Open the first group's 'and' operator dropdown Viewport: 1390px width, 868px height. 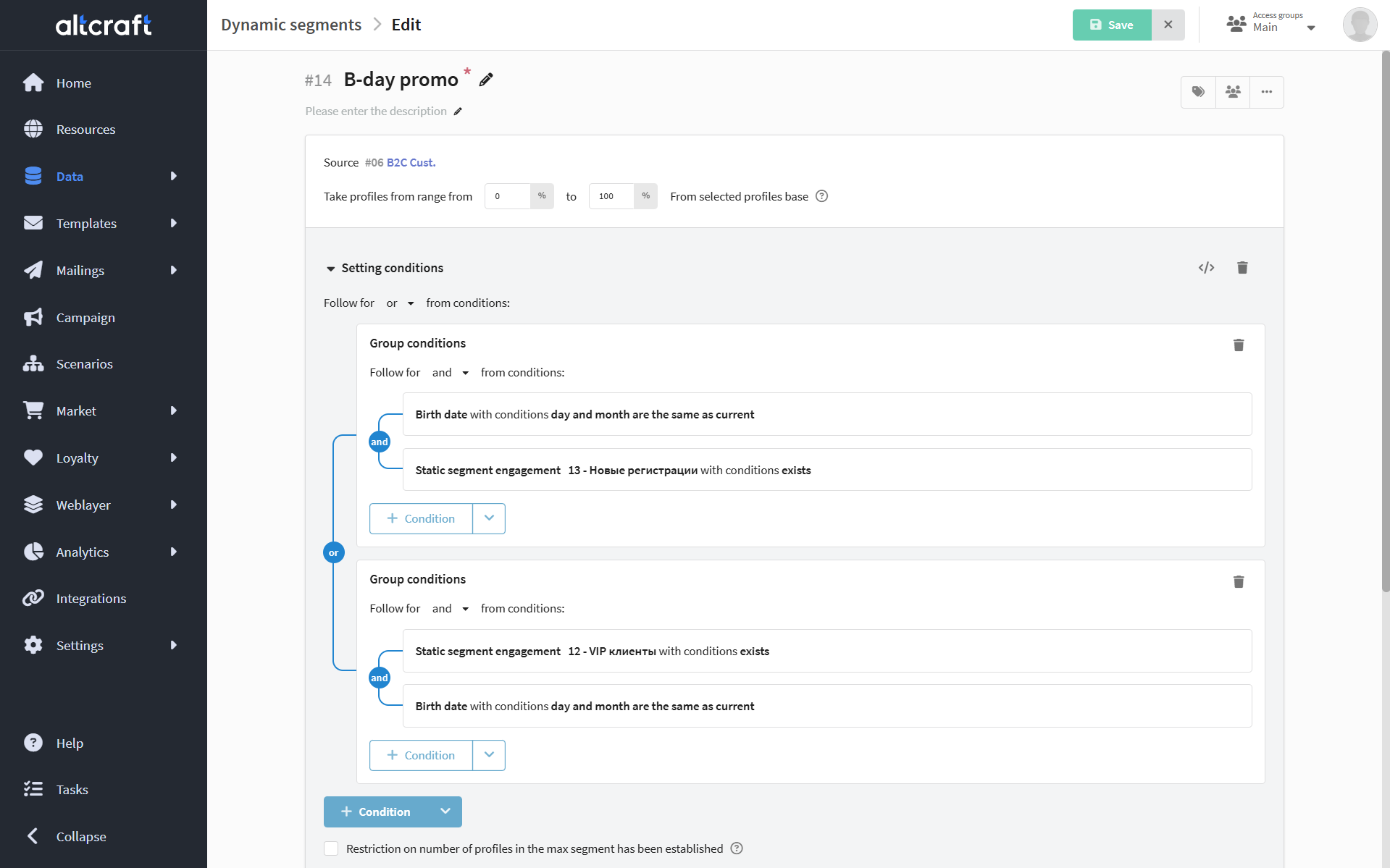click(x=451, y=373)
